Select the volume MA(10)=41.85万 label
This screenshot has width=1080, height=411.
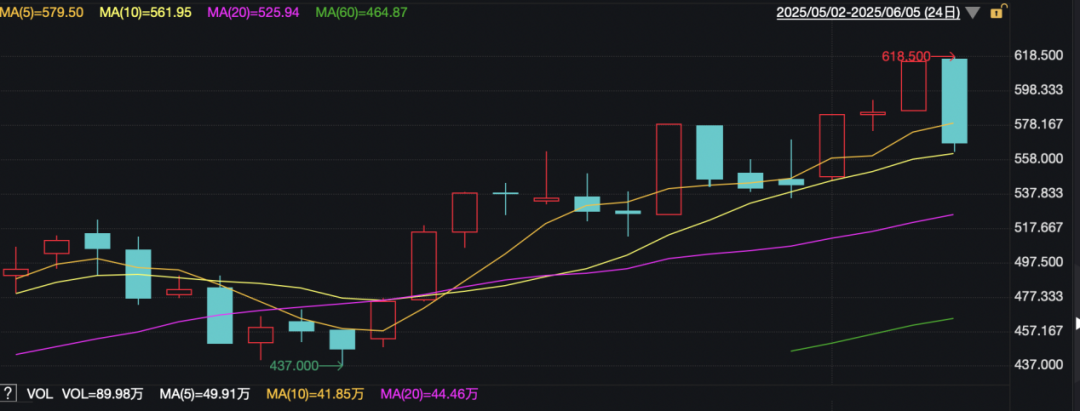point(313,394)
